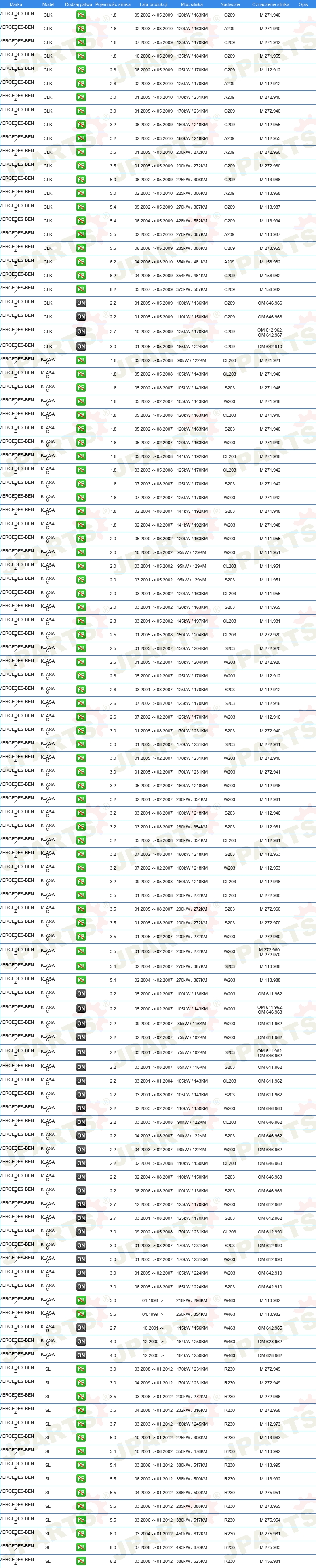
Task: Click the petrol icon in the M 271.955 CLK row
Action: pyautogui.click(x=81, y=56)
